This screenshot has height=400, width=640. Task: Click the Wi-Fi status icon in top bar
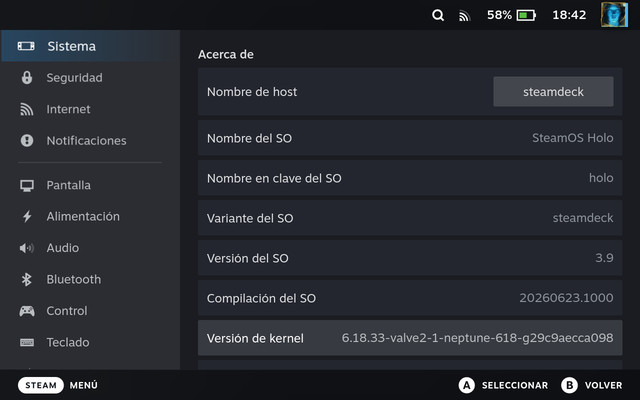tap(464, 16)
